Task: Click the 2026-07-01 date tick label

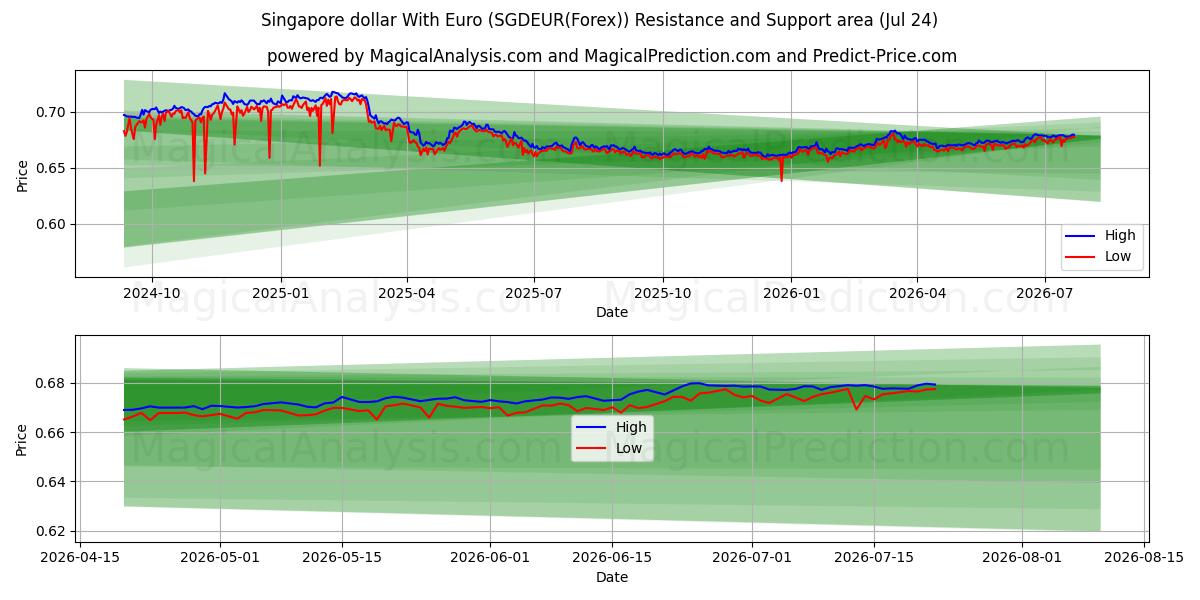Action: [752, 558]
